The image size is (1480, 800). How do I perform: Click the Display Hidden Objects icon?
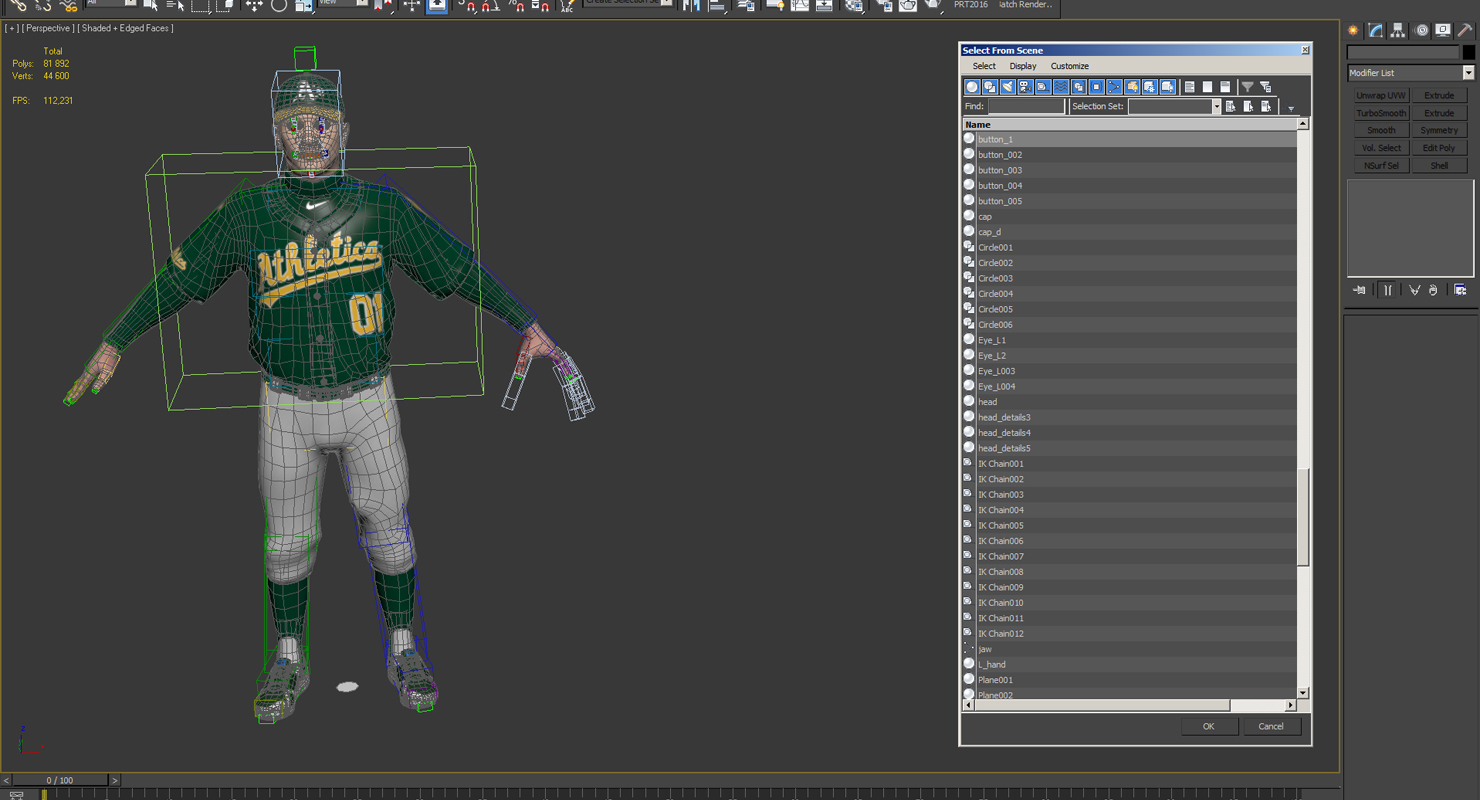tap(1168, 87)
